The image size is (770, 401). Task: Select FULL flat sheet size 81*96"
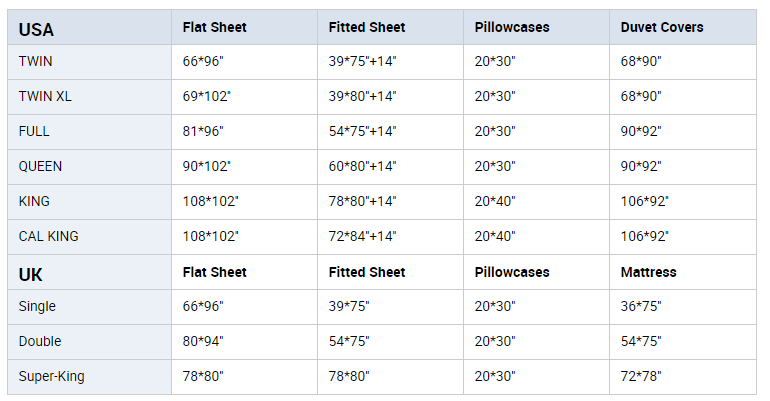tap(203, 131)
